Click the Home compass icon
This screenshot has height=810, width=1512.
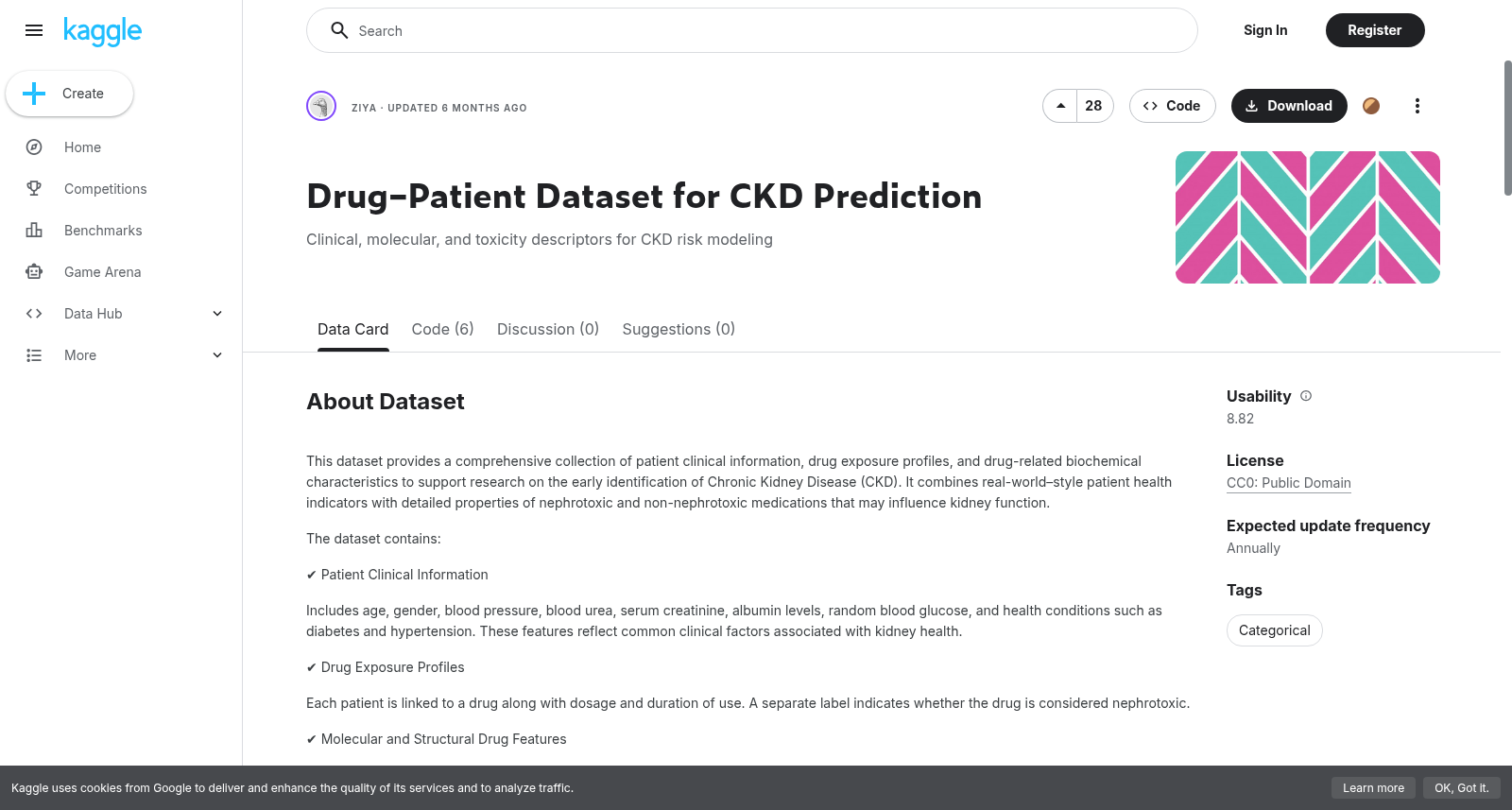[x=34, y=147]
